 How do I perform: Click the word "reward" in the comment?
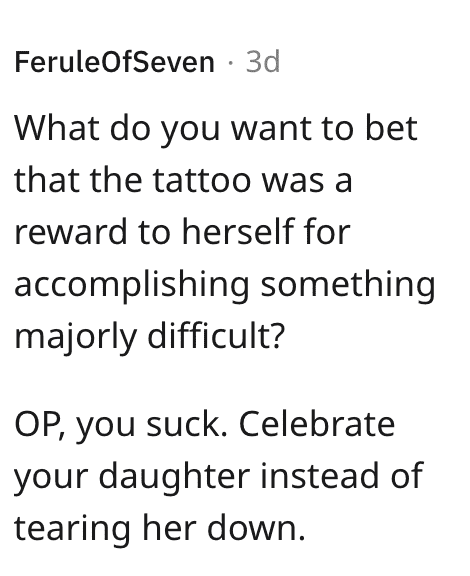71,232
